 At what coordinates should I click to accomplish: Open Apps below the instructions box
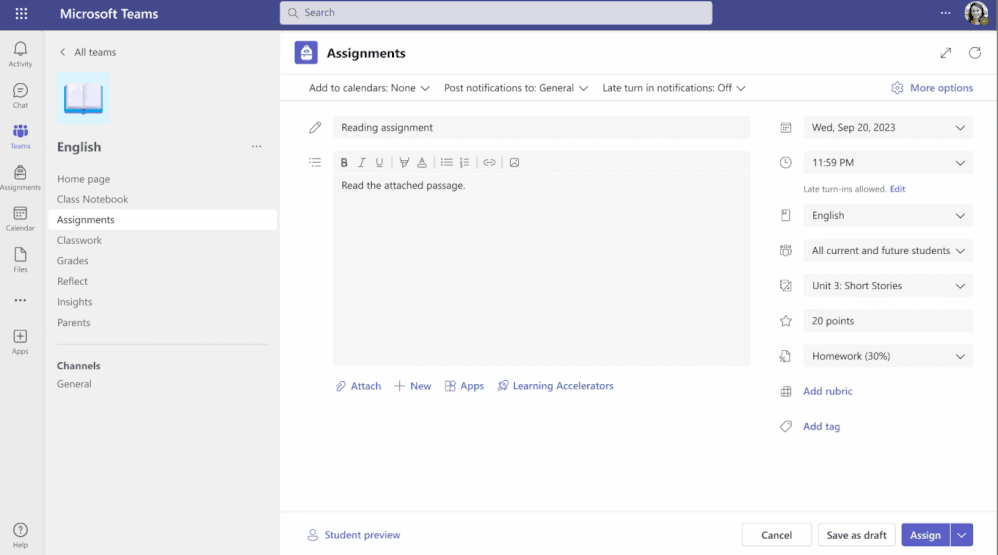[464, 386]
